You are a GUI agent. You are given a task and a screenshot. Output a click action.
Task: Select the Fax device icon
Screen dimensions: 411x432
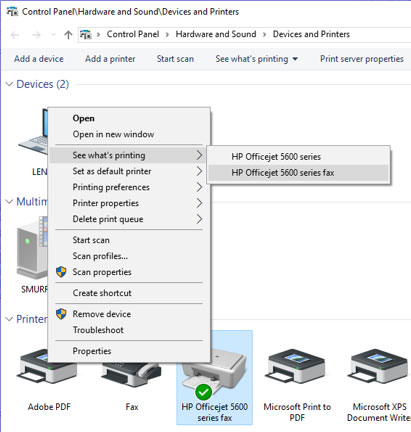point(133,374)
